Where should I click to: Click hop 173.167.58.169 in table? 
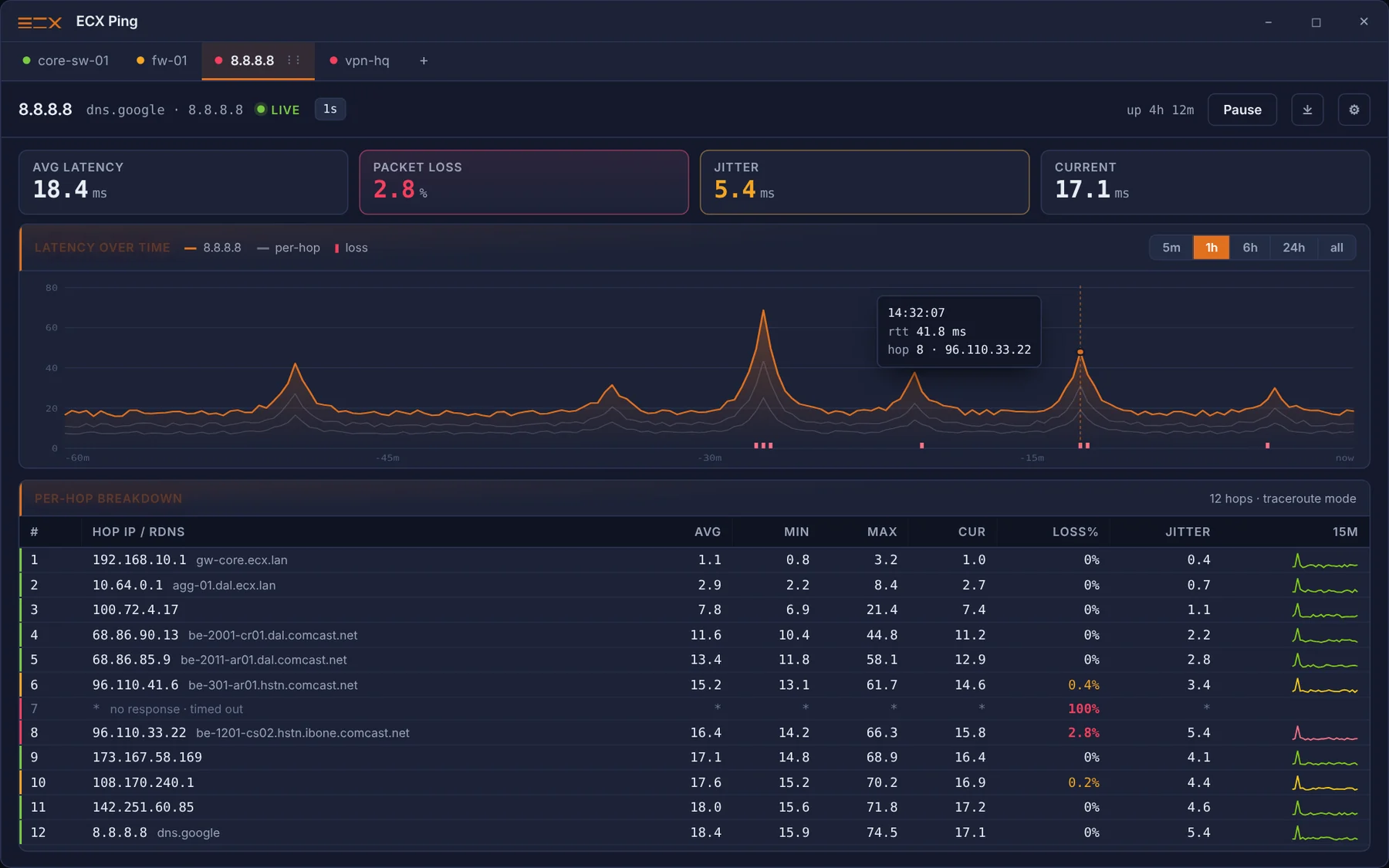click(x=694, y=758)
